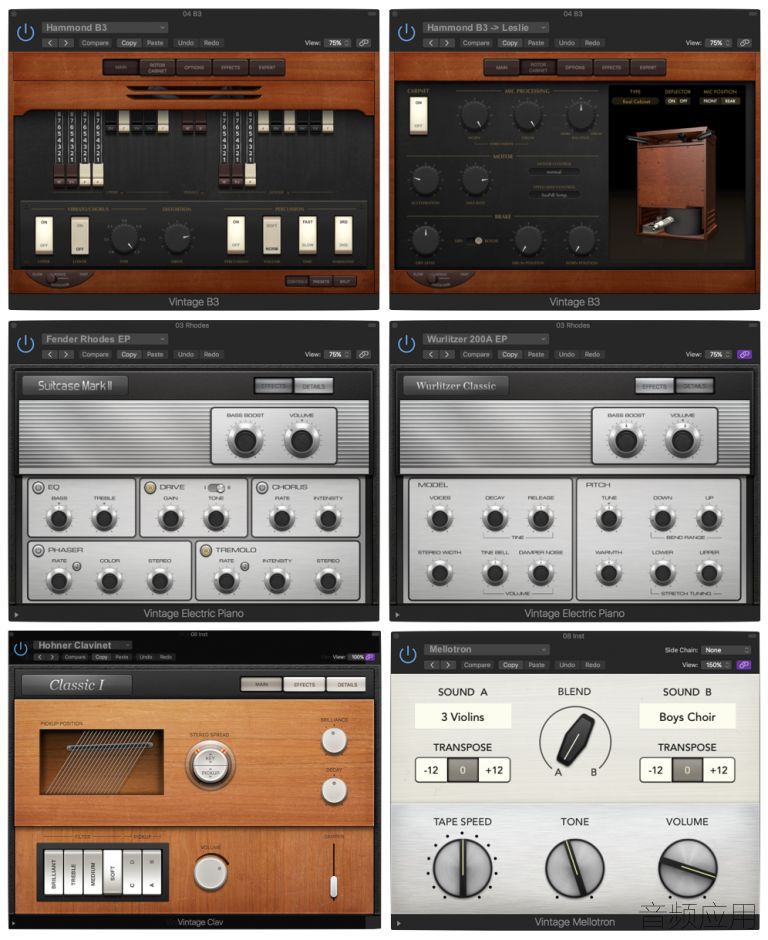
Task: Select Expert tab in Hammond B3 -> Leslie window
Action: (x=648, y=67)
